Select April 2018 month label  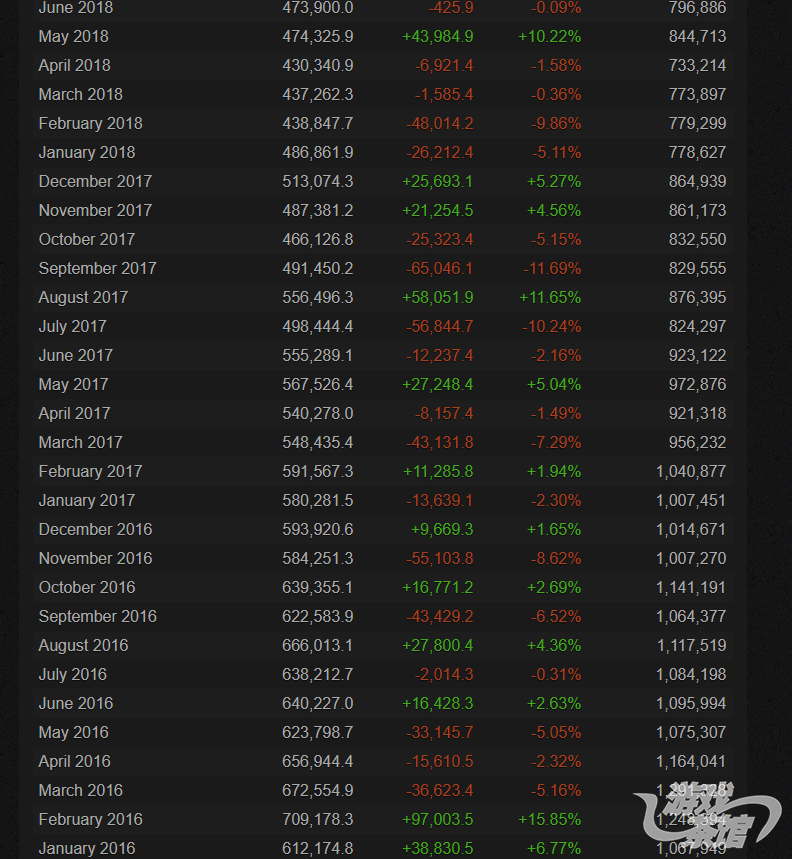click(x=74, y=66)
